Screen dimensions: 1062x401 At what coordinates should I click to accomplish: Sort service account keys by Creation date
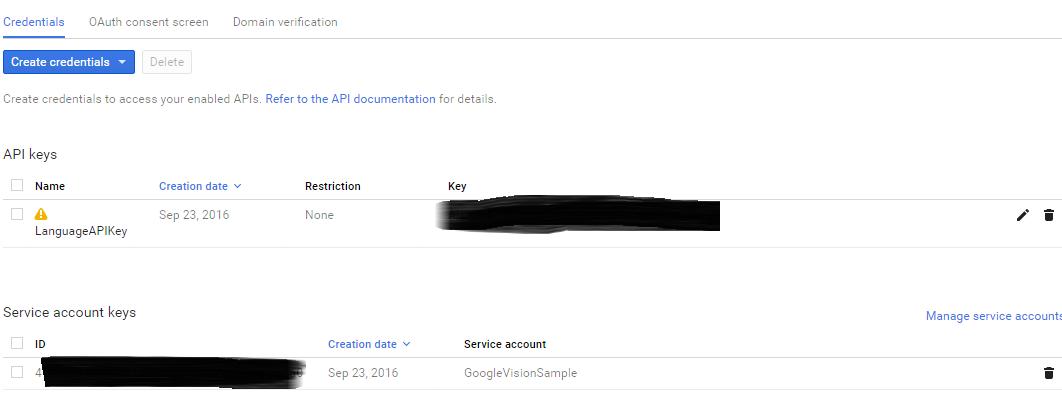coord(369,344)
